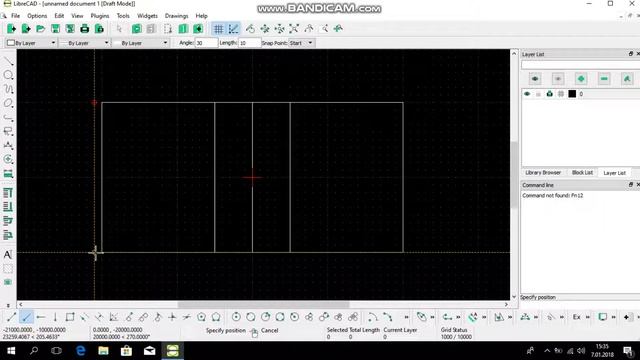Select the Circle tools in left sidebar
Viewport: 640px width, 360px height.
click(8, 76)
